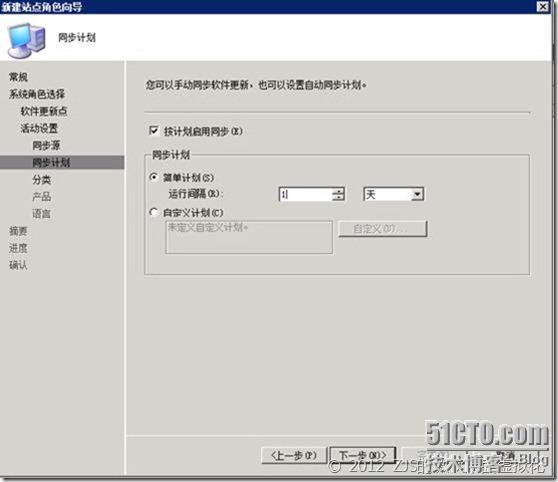Select the 简单计划 radio button
This screenshot has width=558, height=482.
pos(154,177)
